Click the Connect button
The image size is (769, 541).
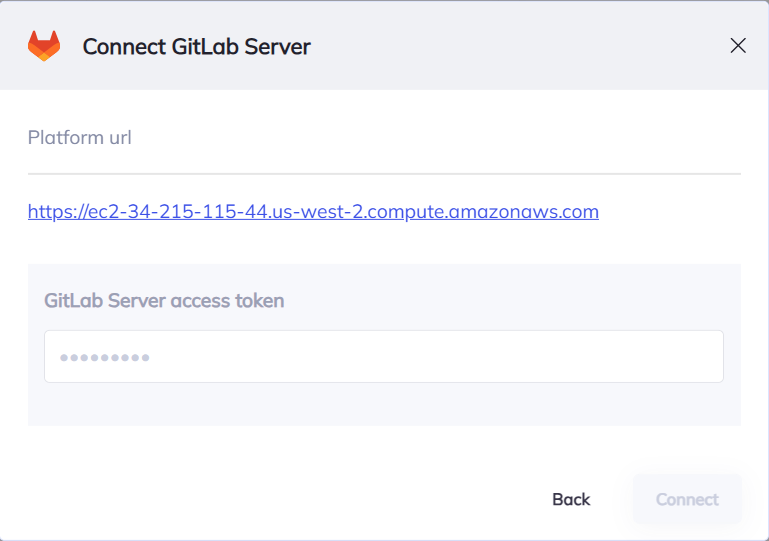[687, 499]
